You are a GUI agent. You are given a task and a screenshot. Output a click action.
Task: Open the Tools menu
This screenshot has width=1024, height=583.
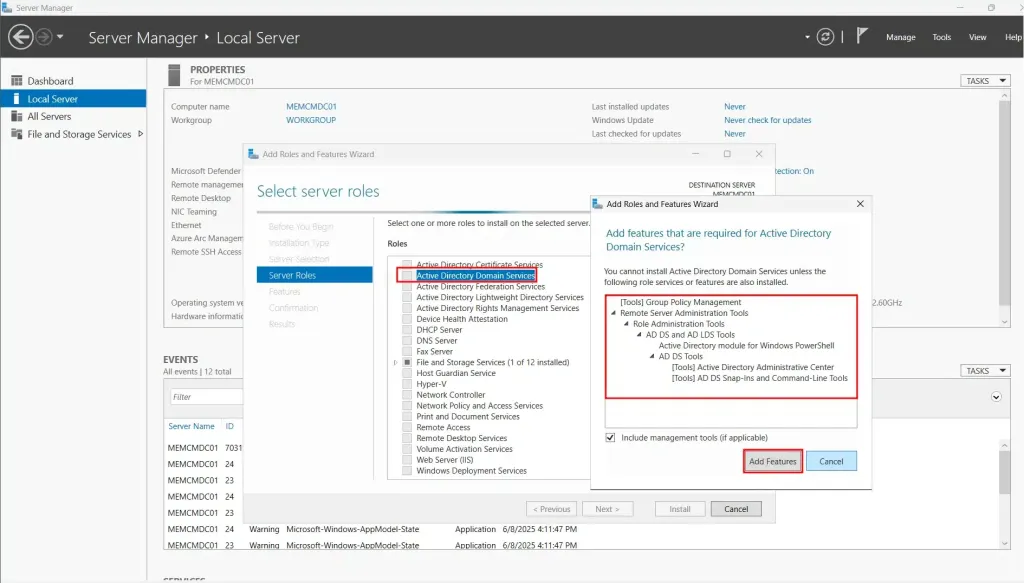[x=941, y=37]
